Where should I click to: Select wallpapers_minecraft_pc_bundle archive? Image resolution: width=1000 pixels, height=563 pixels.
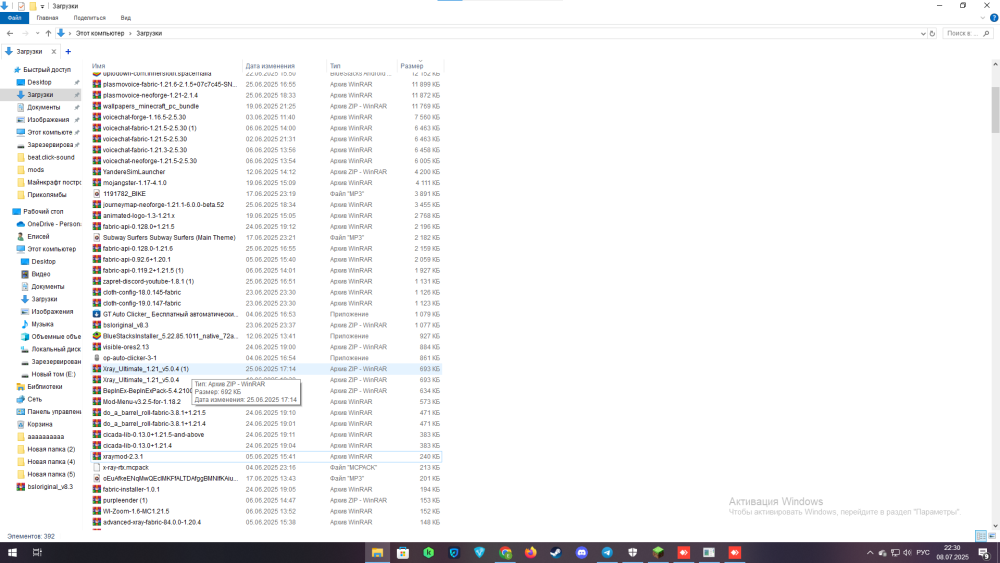click(x=151, y=106)
